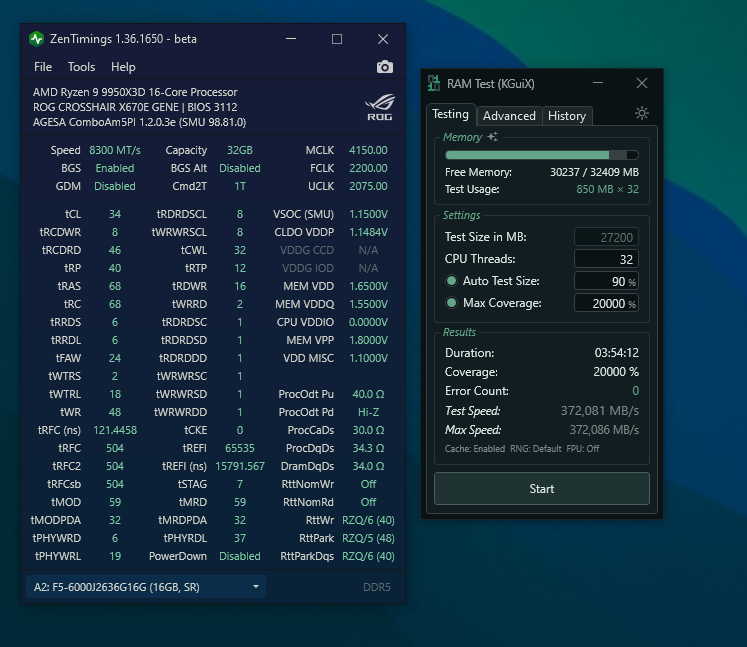
Task: Click the FCLK value 2200.00
Action: click(x=368, y=168)
